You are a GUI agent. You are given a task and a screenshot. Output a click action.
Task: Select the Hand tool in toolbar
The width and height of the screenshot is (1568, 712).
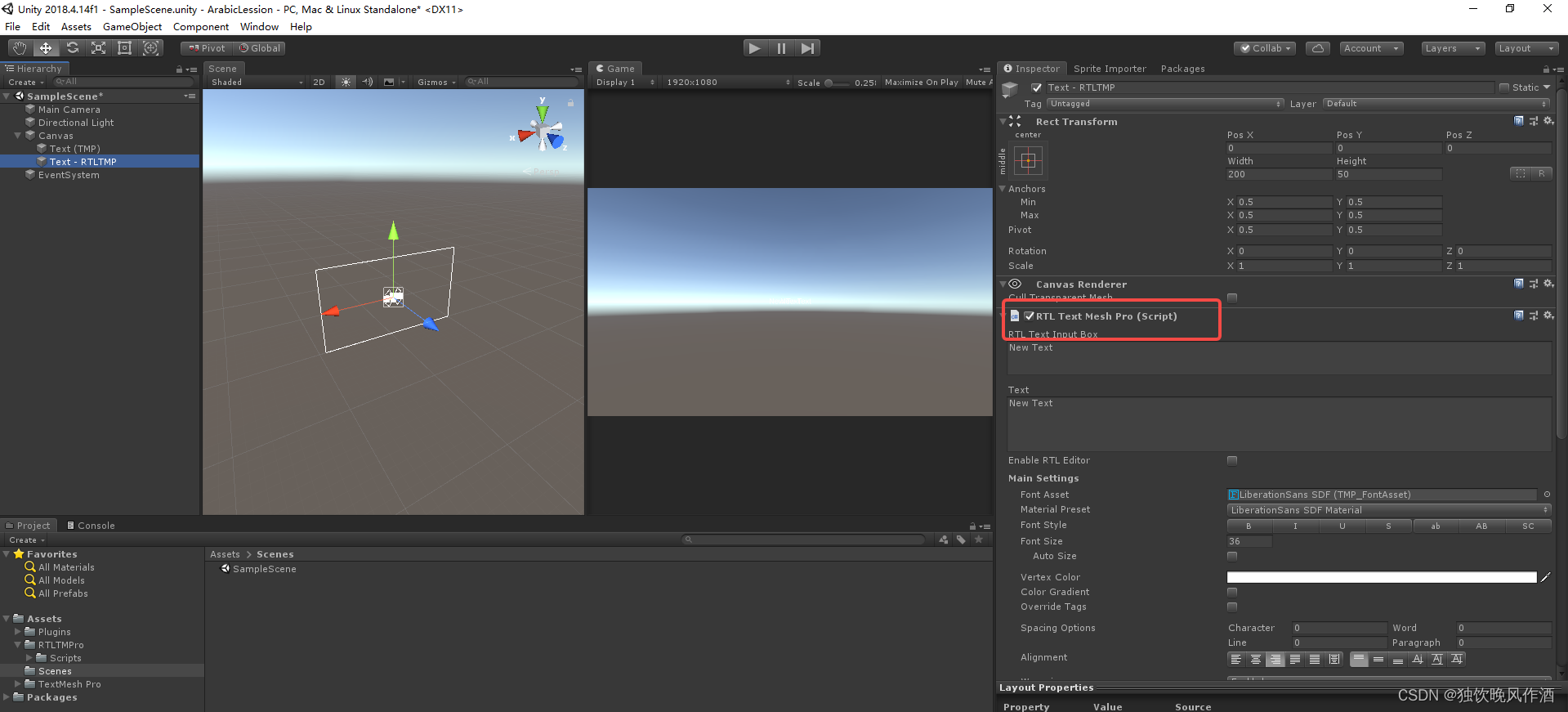[x=19, y=48]
